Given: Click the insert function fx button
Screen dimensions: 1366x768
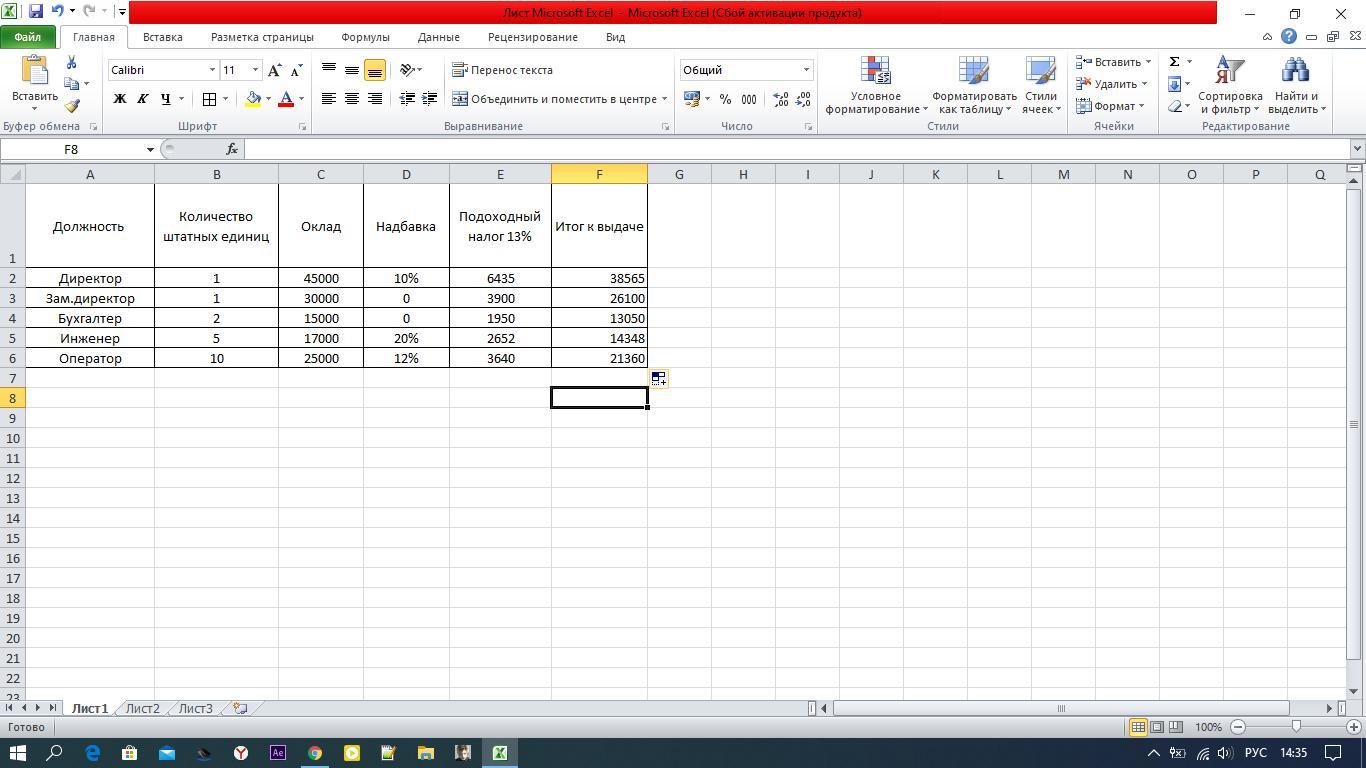Looking at the screenshot, I should [x=232, y=149].
